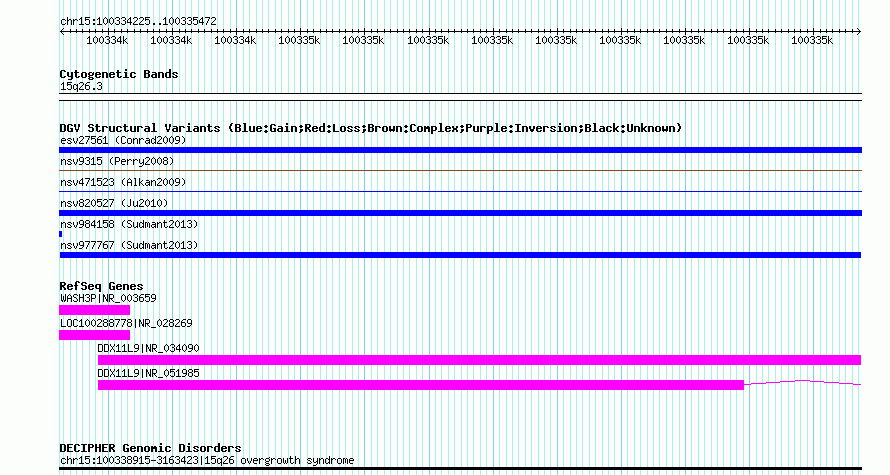Click the NR_051985 intron connector line
The width and height of the screenshot is (890, 475).
(x=803, y=382)
